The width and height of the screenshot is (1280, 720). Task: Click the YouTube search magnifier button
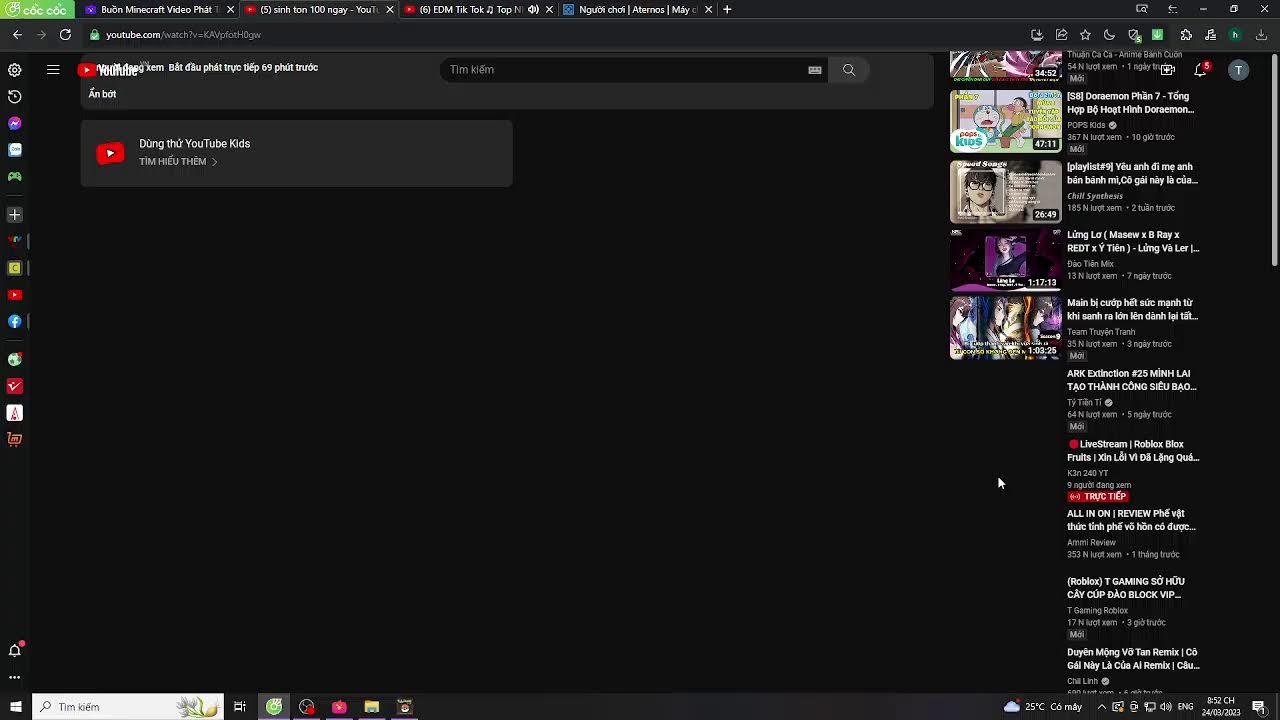point(849,70)
